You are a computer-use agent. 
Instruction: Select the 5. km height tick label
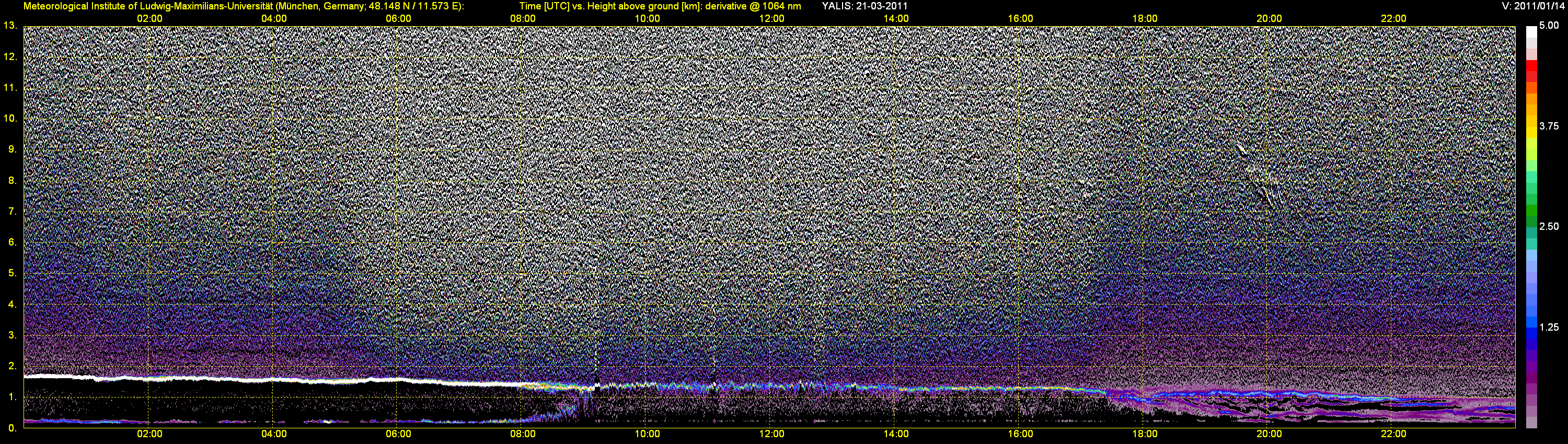(13, 273)
